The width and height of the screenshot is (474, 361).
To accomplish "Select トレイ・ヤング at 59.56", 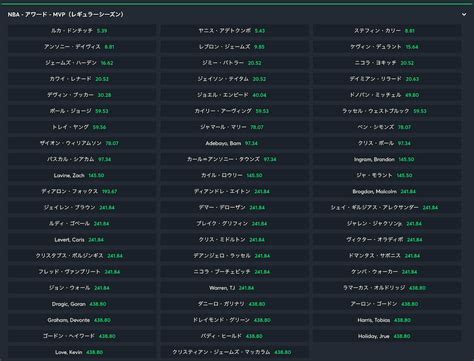I will (82, 127).
